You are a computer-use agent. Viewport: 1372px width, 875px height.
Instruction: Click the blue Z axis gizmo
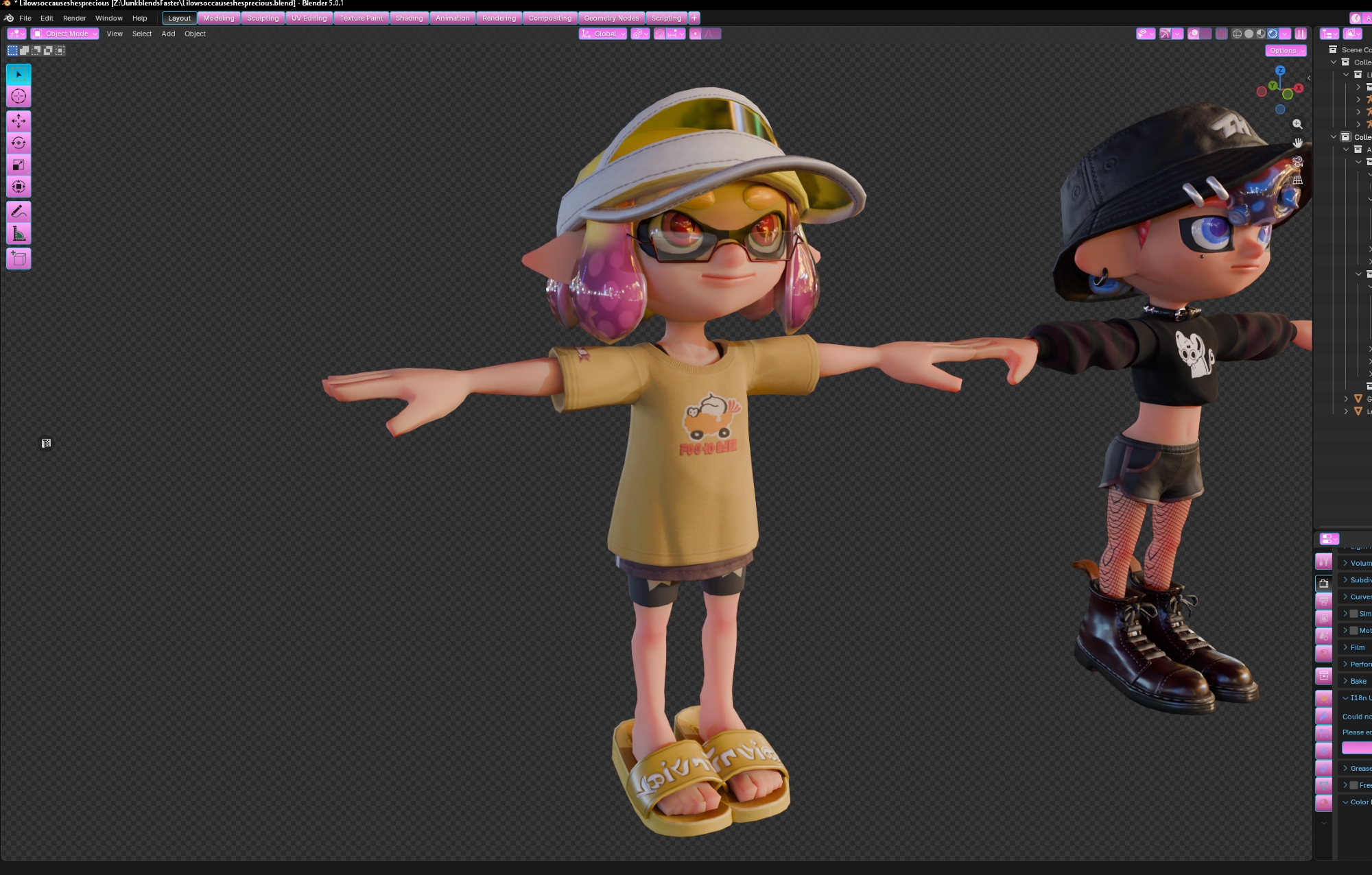[1280, 71]
